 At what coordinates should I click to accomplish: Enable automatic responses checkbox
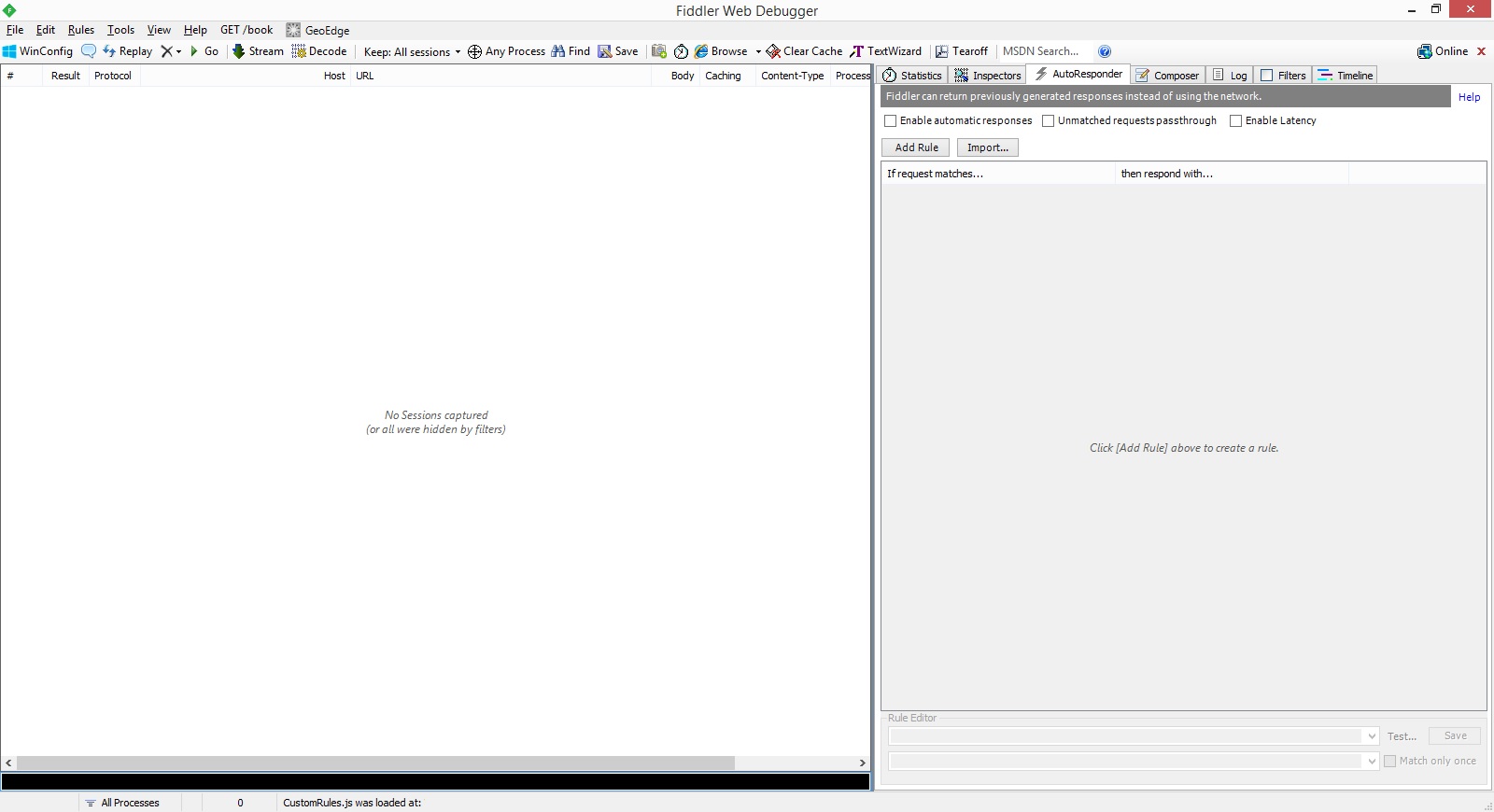891,120
